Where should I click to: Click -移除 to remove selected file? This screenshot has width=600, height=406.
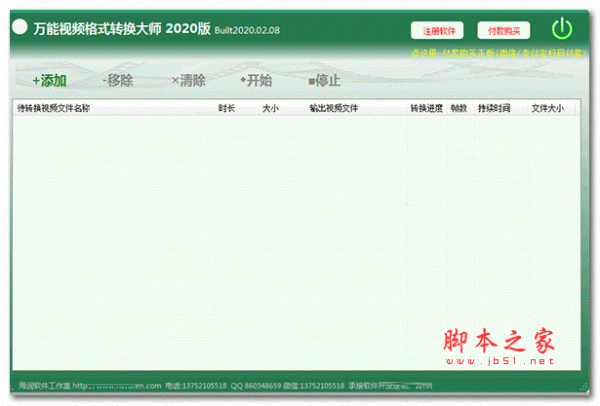point(118,80)
